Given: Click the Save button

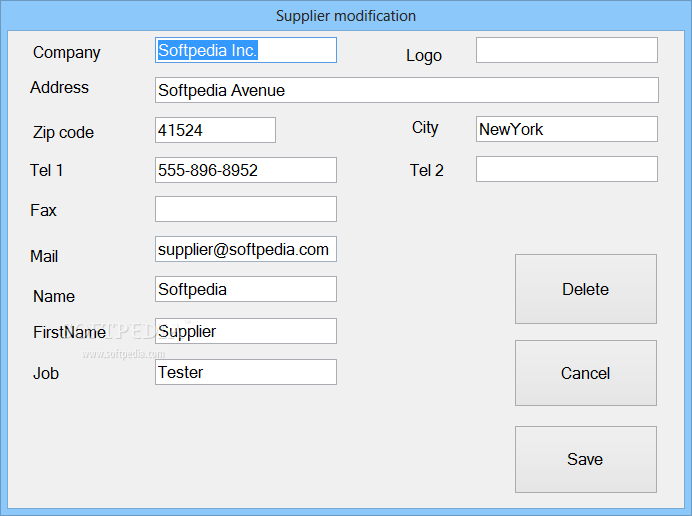Looking at the screenshot, I should (586, 459).
